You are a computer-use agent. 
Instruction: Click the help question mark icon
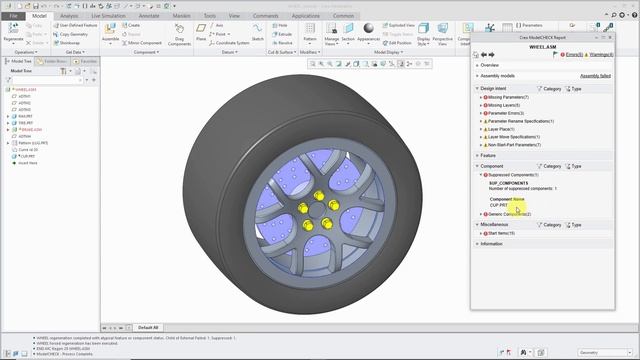[x=634, y=15]
